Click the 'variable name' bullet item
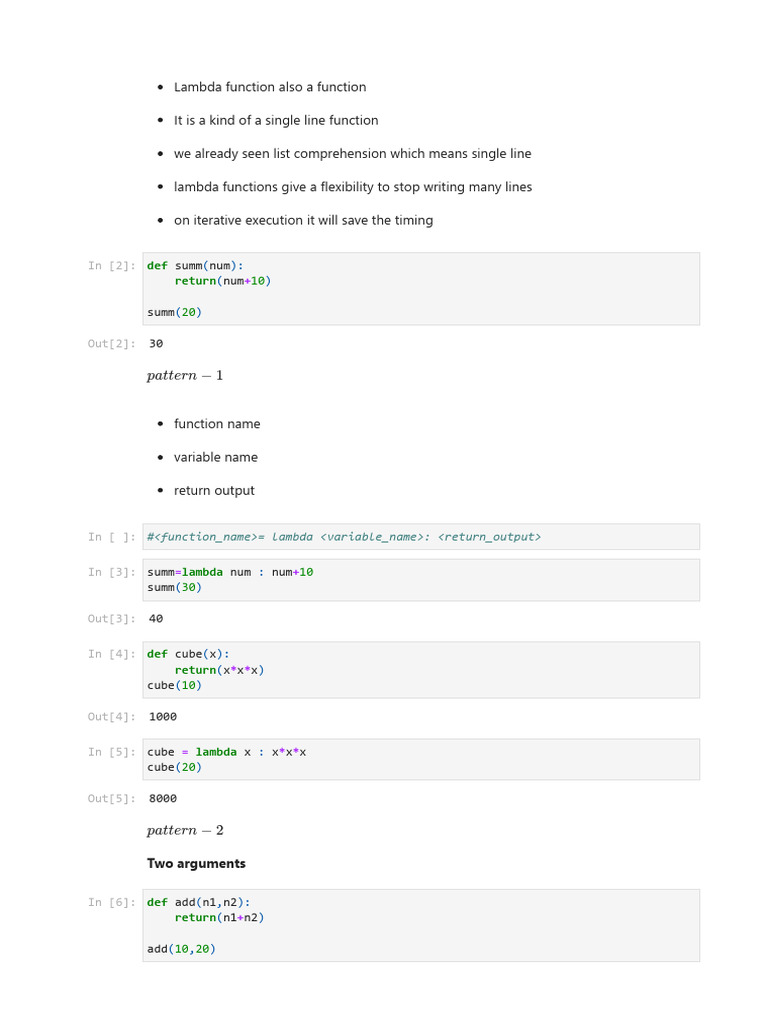Image resolution: width=768 pixels, height=1024 pixels. click(216, 457)
